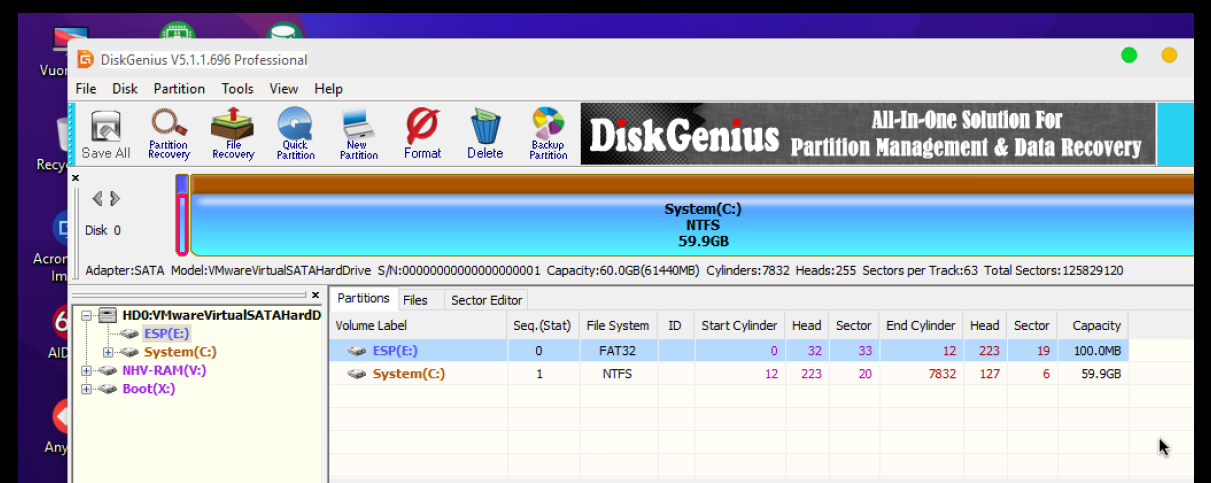Expand the System(C:) node in the tree
1211x483 pixels.
pos(108,352)
